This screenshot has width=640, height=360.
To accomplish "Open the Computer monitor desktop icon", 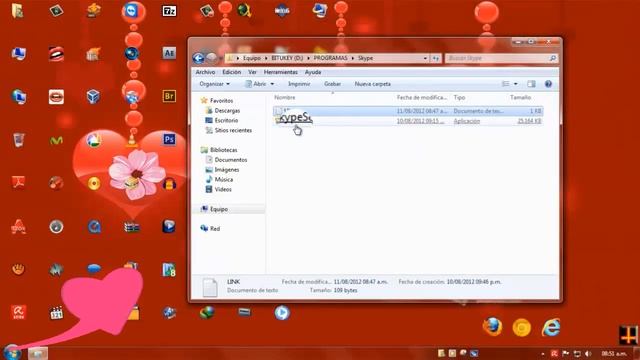I will click(x=18, y=53).
